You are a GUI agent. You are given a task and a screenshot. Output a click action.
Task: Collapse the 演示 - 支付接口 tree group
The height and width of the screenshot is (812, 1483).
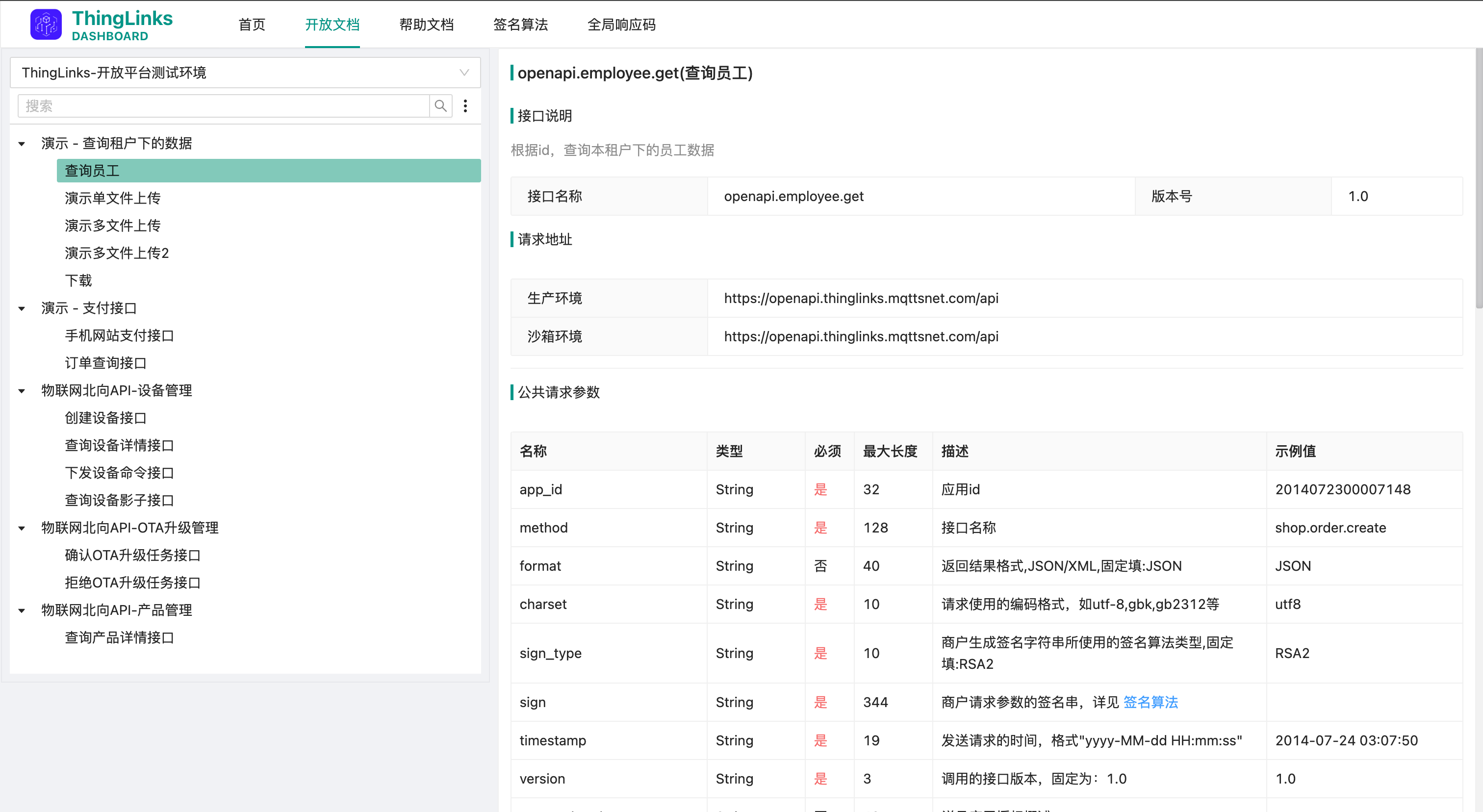(x=22, y=308)
